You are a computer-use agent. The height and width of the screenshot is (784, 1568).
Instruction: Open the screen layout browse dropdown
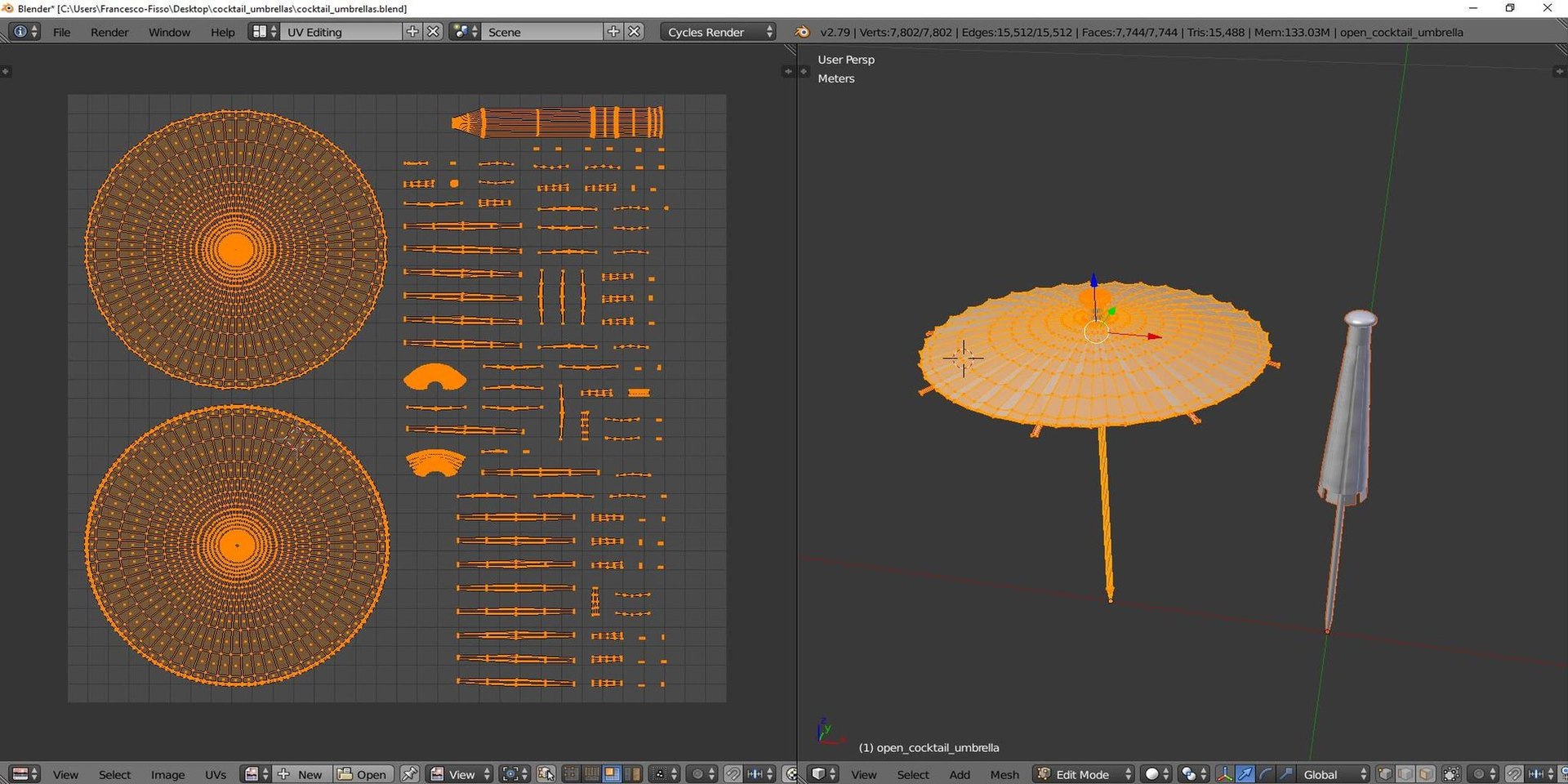263,32
